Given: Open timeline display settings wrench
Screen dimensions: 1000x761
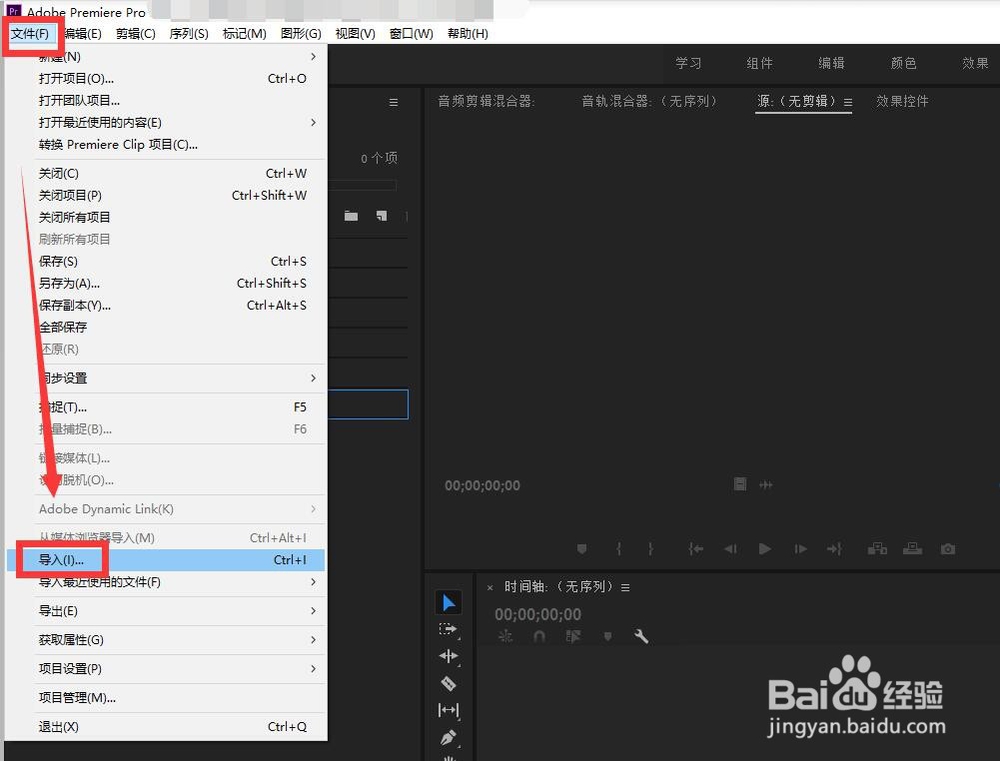Looking at the screenshot, I should [x=641, y=636].
